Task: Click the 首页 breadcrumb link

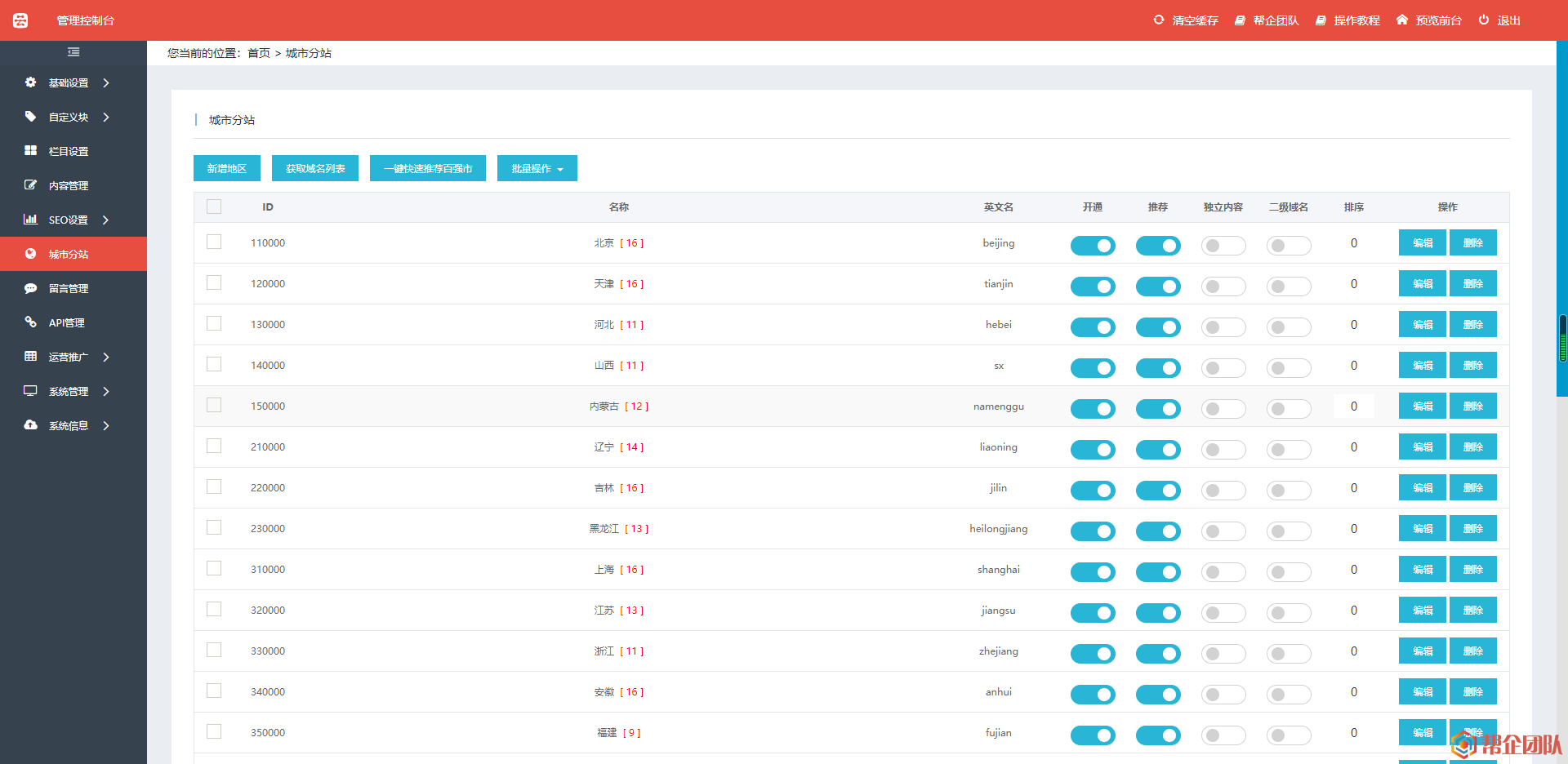Action: click(259, 53)
